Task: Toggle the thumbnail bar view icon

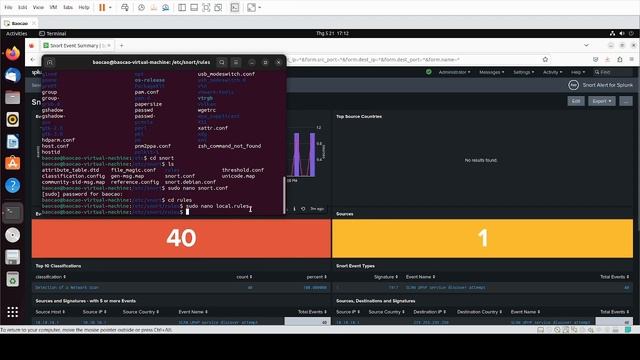Action: click(194, 7)
